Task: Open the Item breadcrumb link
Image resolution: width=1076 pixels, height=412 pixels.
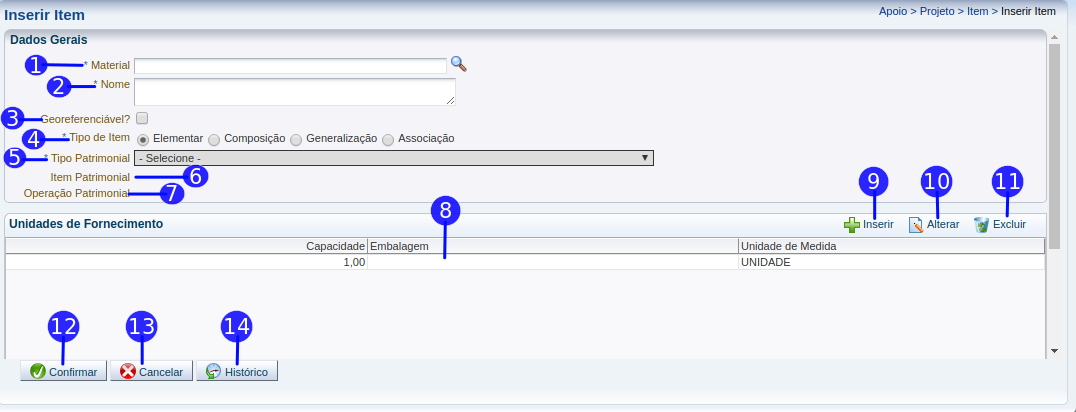Action: click(x=979, y=12)
